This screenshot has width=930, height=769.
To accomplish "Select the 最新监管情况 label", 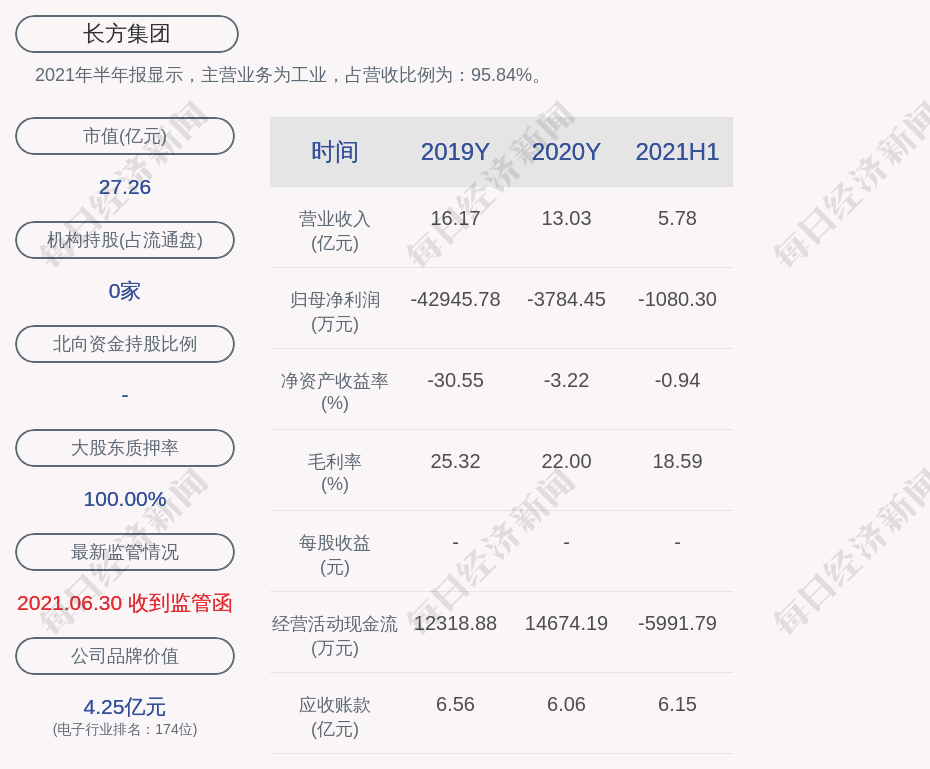I will (x=125, y=552).
